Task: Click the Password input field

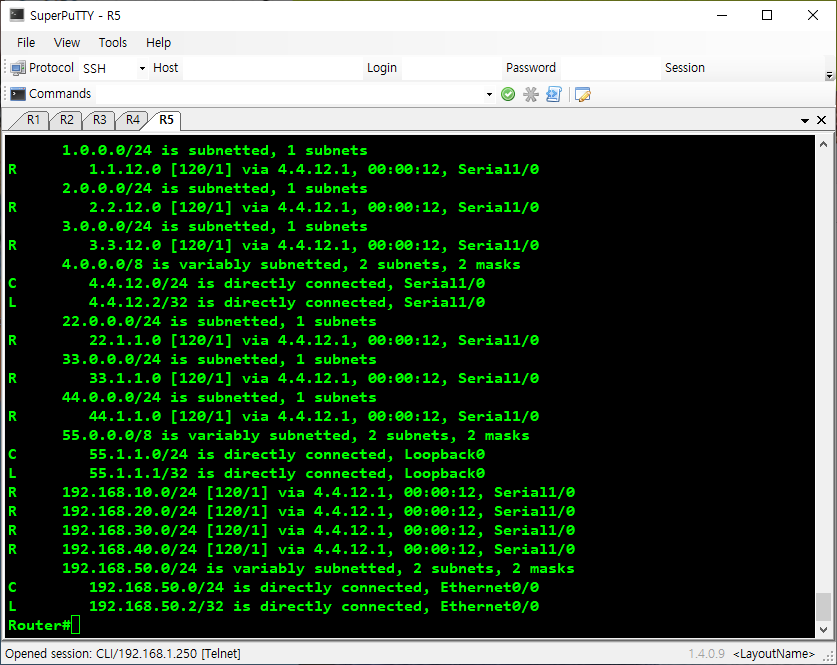Action: [611, 68]
